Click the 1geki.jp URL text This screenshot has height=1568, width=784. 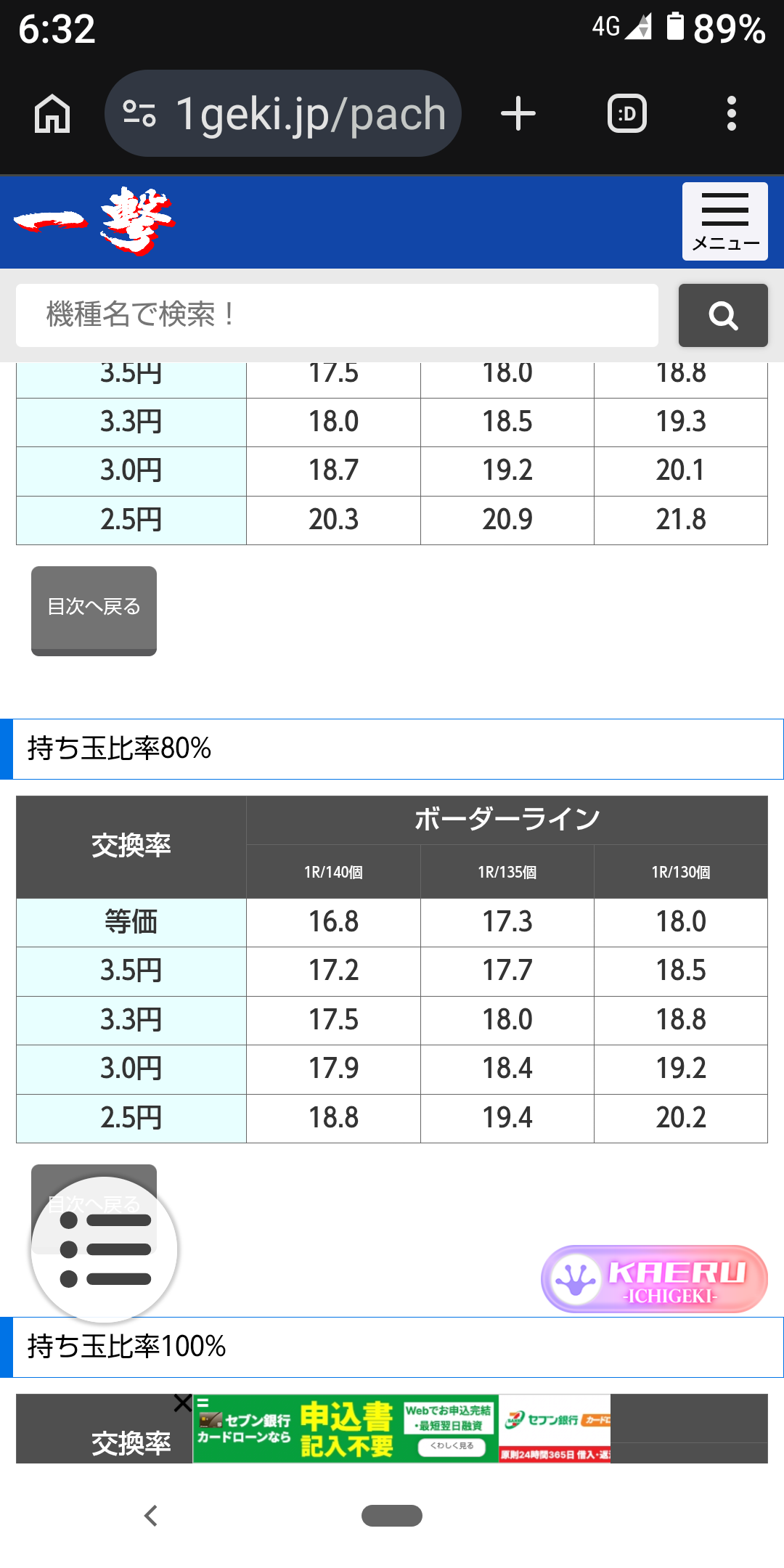coord(311,114)
